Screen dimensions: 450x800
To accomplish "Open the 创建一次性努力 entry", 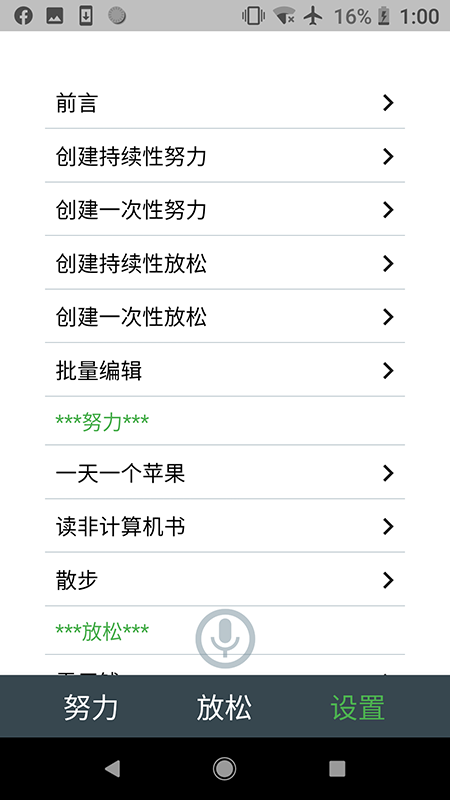I will click(225, 209).
